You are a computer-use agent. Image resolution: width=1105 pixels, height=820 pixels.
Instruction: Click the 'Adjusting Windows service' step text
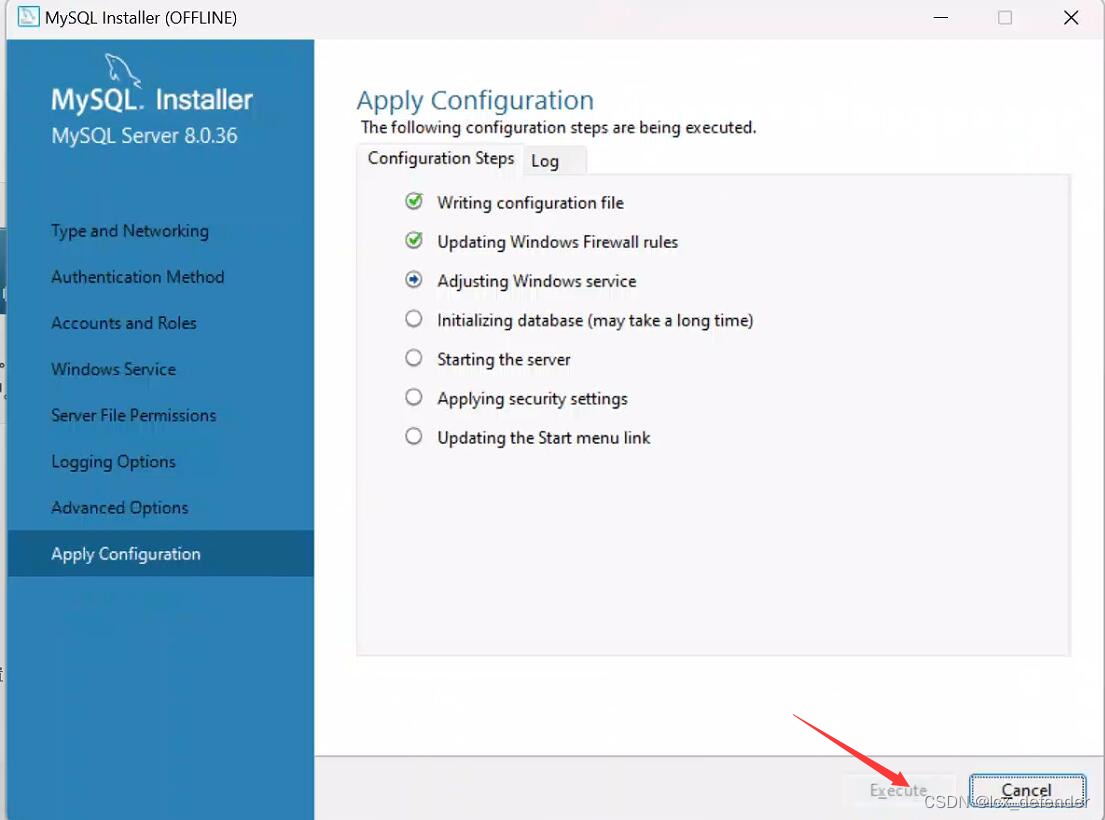536,281
